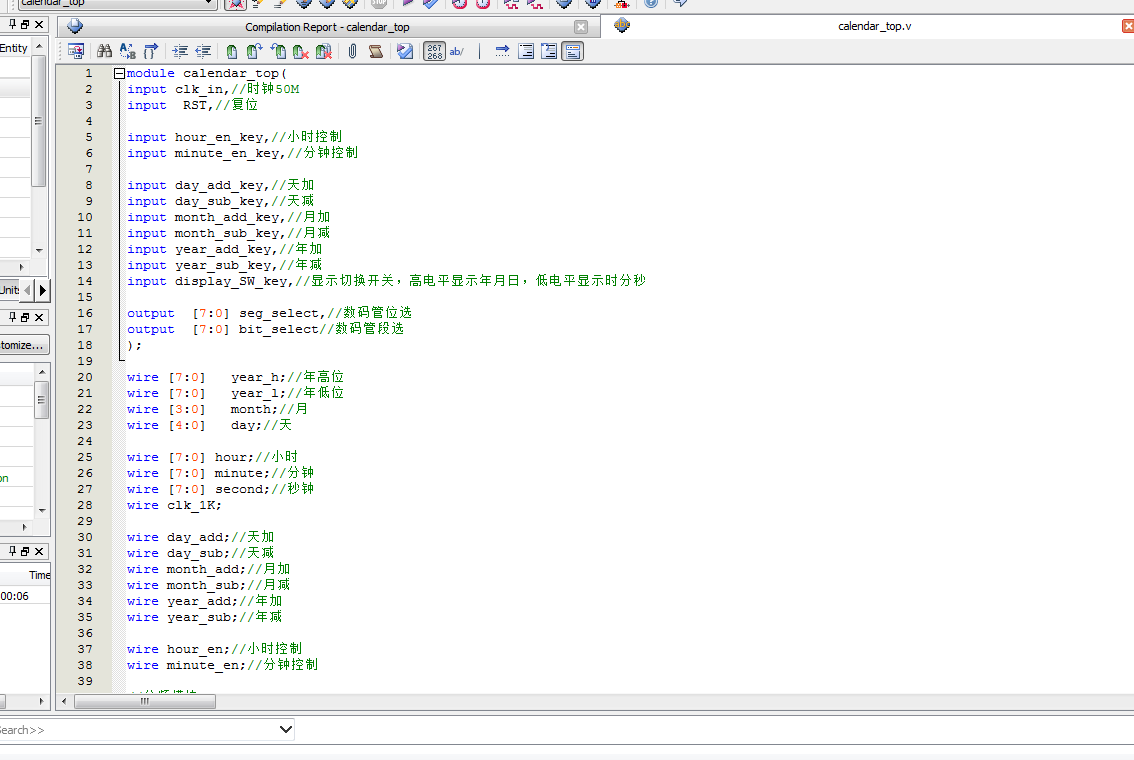Click on 'output [7:0] seg_select' line

269,312
